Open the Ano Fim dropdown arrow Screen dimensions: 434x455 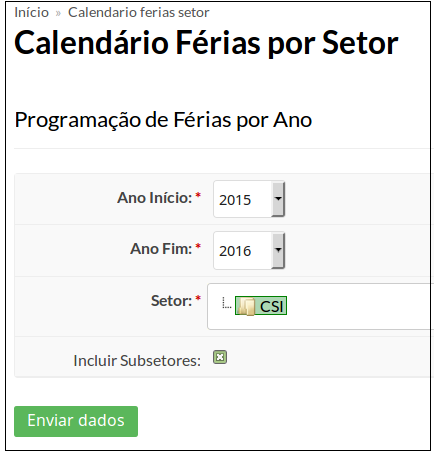[278, 250]
